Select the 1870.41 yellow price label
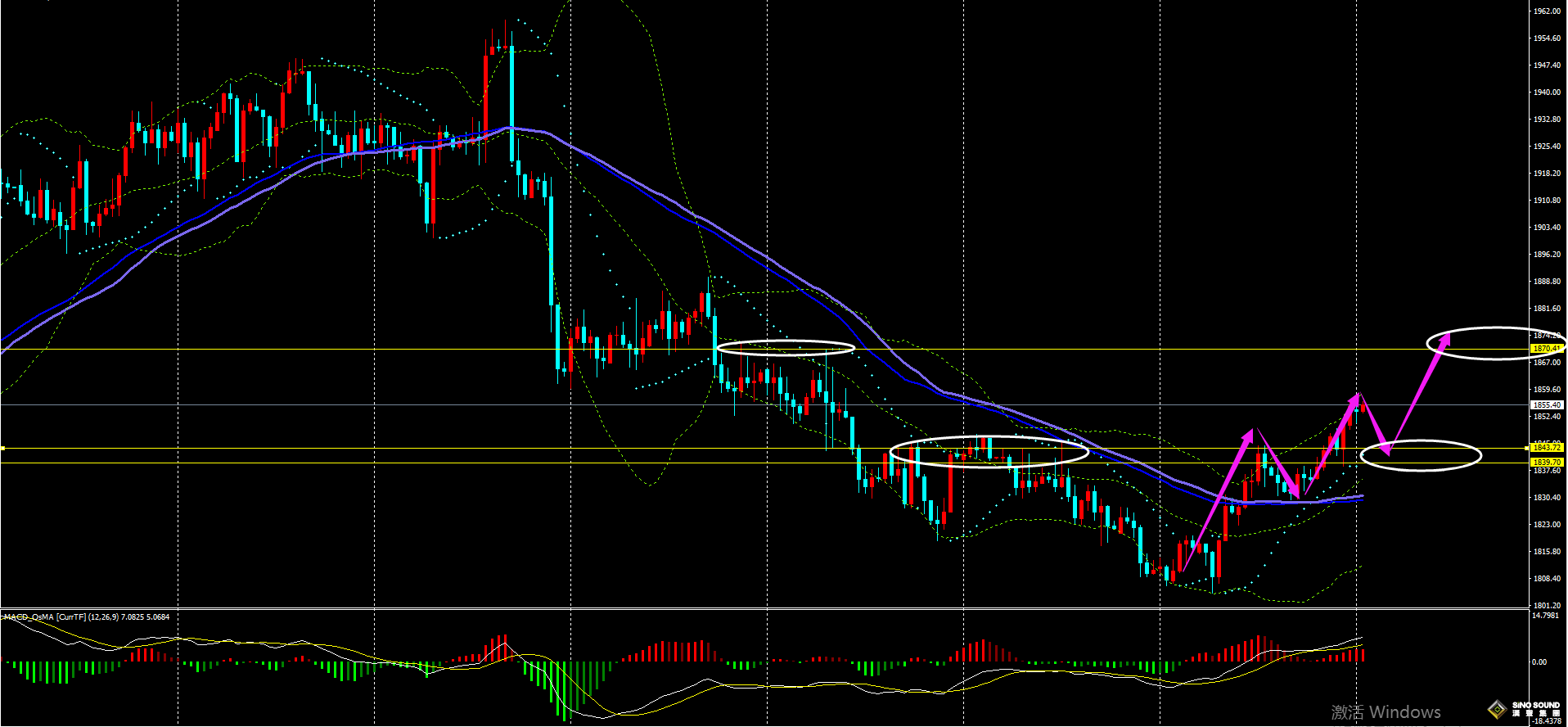The height and width of the screenshot is (727, 1568). [1547, 349]
